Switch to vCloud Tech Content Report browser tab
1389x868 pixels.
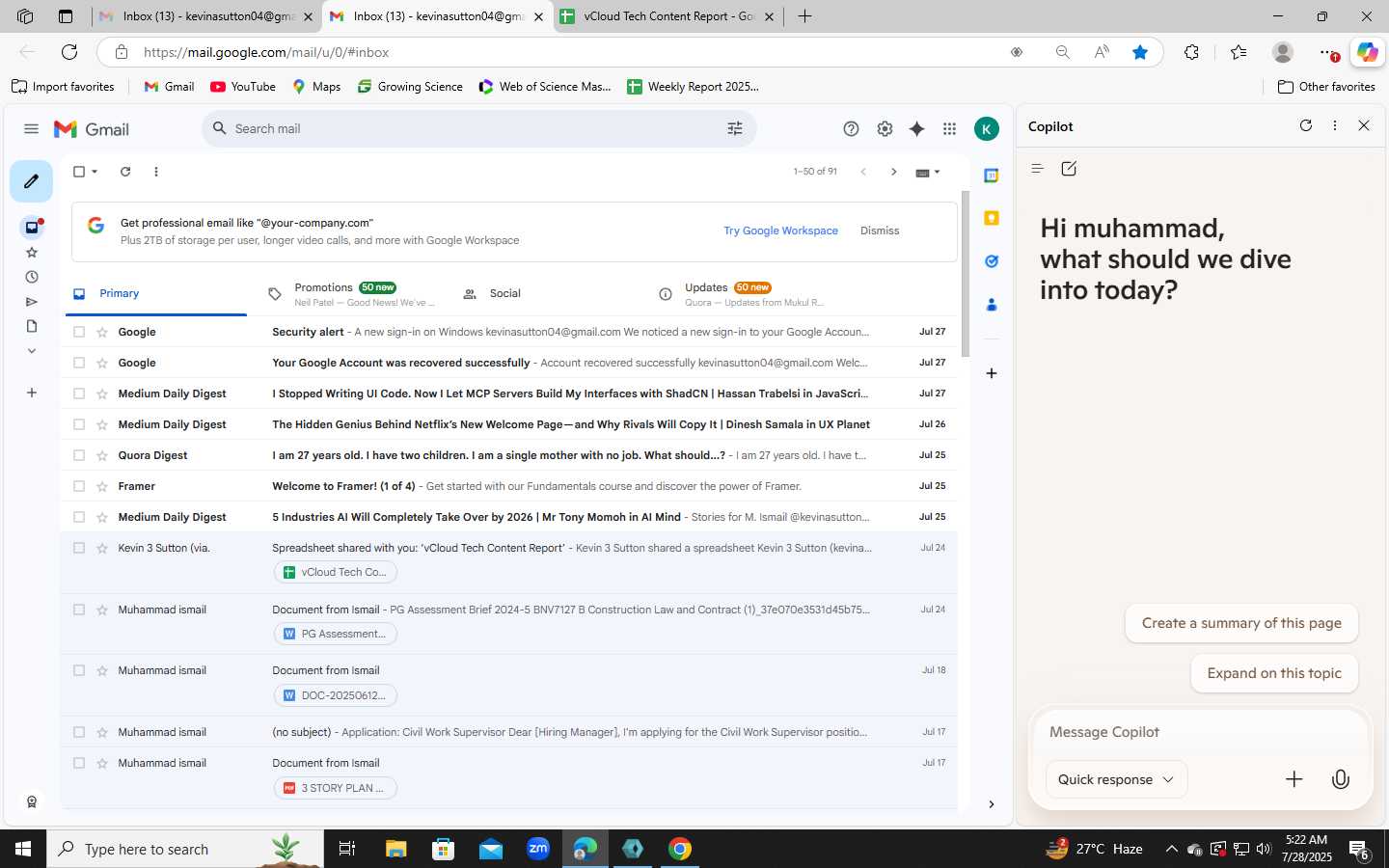(x=667, y=16)
